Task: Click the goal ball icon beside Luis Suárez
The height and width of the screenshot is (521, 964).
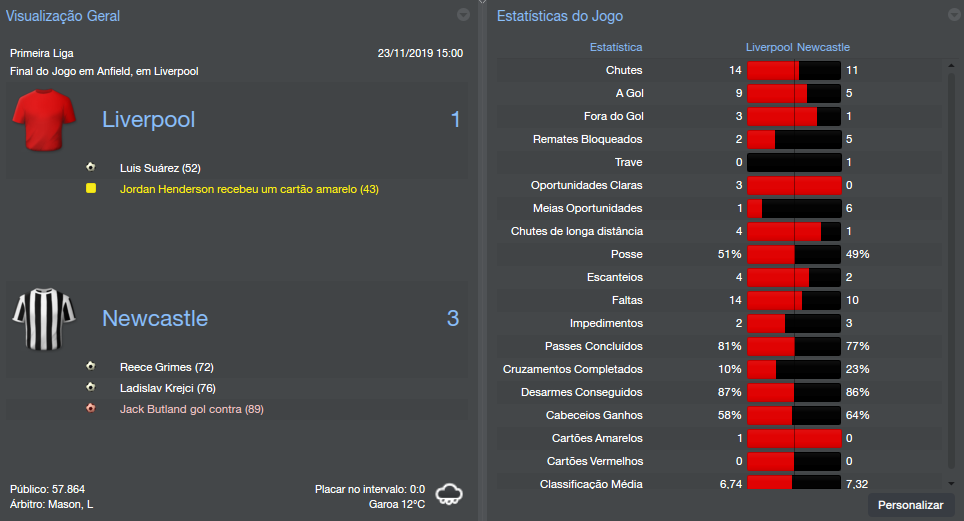Action: (91, 168)
